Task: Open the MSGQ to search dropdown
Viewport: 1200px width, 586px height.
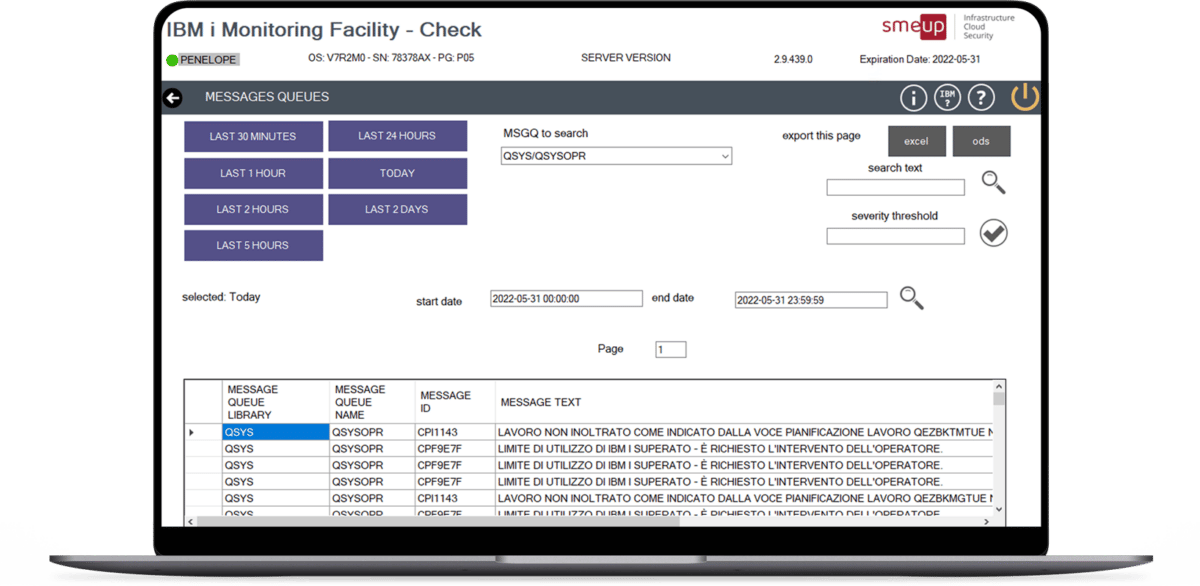Action: pyautogui.click(x=615, y=156)
